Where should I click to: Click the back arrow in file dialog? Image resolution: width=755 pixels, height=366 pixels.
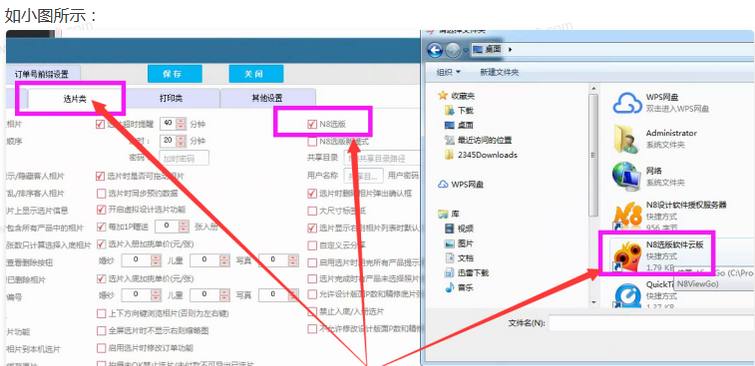point(435,50)
